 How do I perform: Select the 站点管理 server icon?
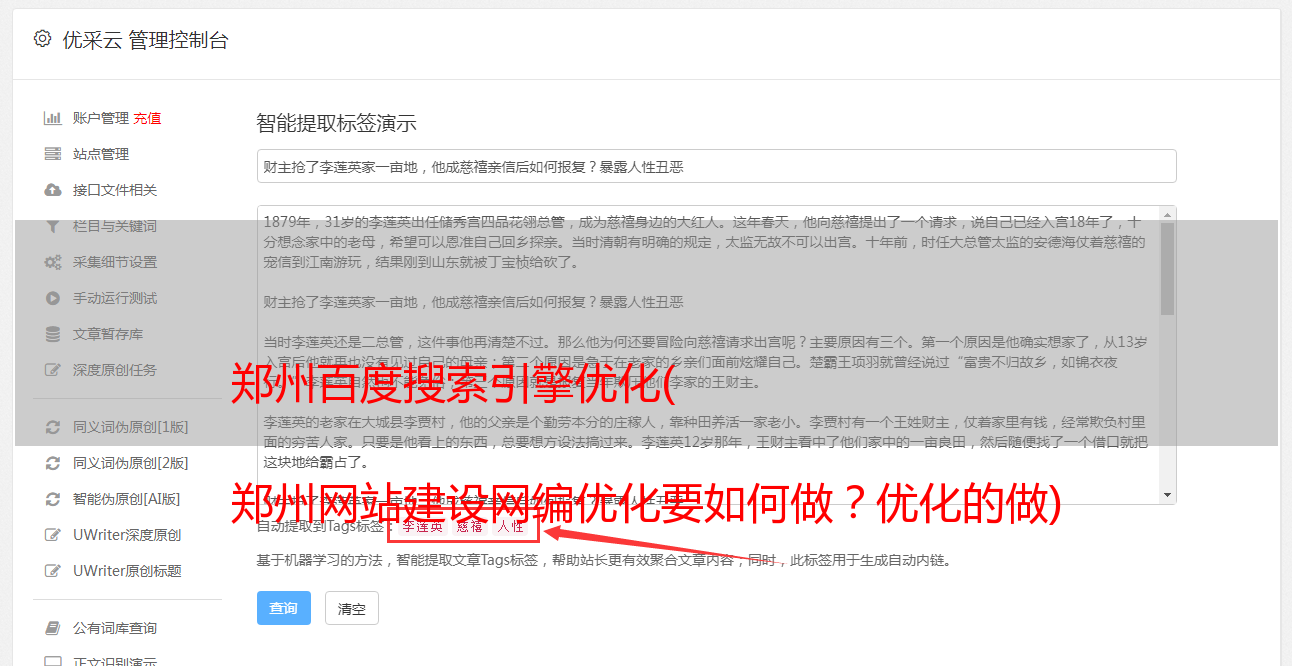click(53, 154)
